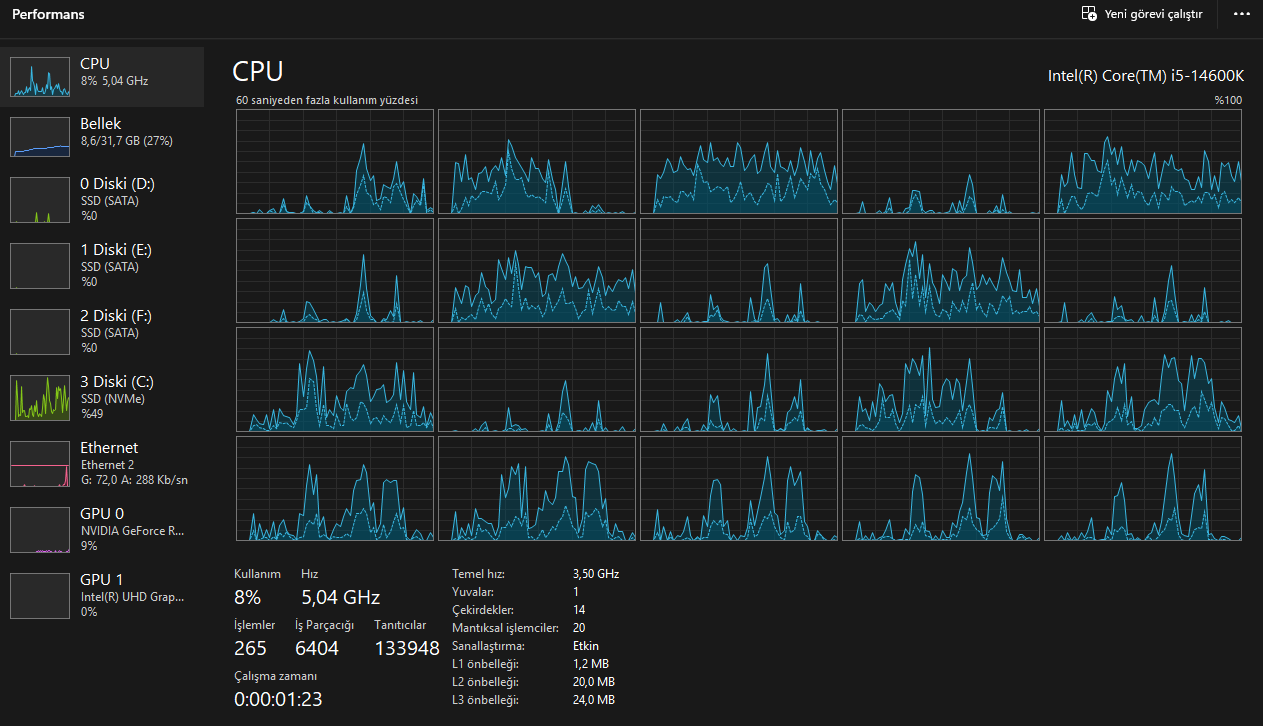Image resolution: width=1263 pixels, height=726 pixels.
Task: Open the three-dots more options menu
Action: (x=1242, y=14)
